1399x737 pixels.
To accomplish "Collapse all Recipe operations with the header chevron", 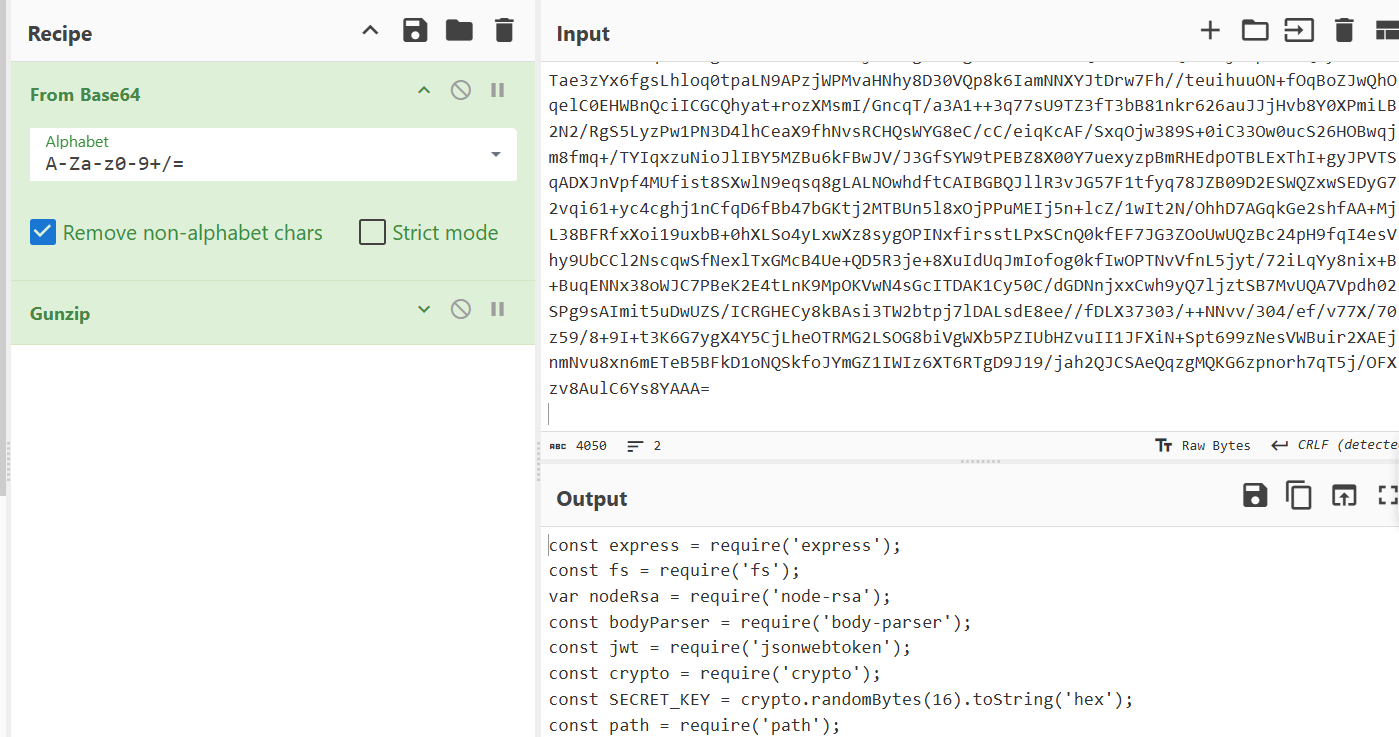I will [370, 31].
